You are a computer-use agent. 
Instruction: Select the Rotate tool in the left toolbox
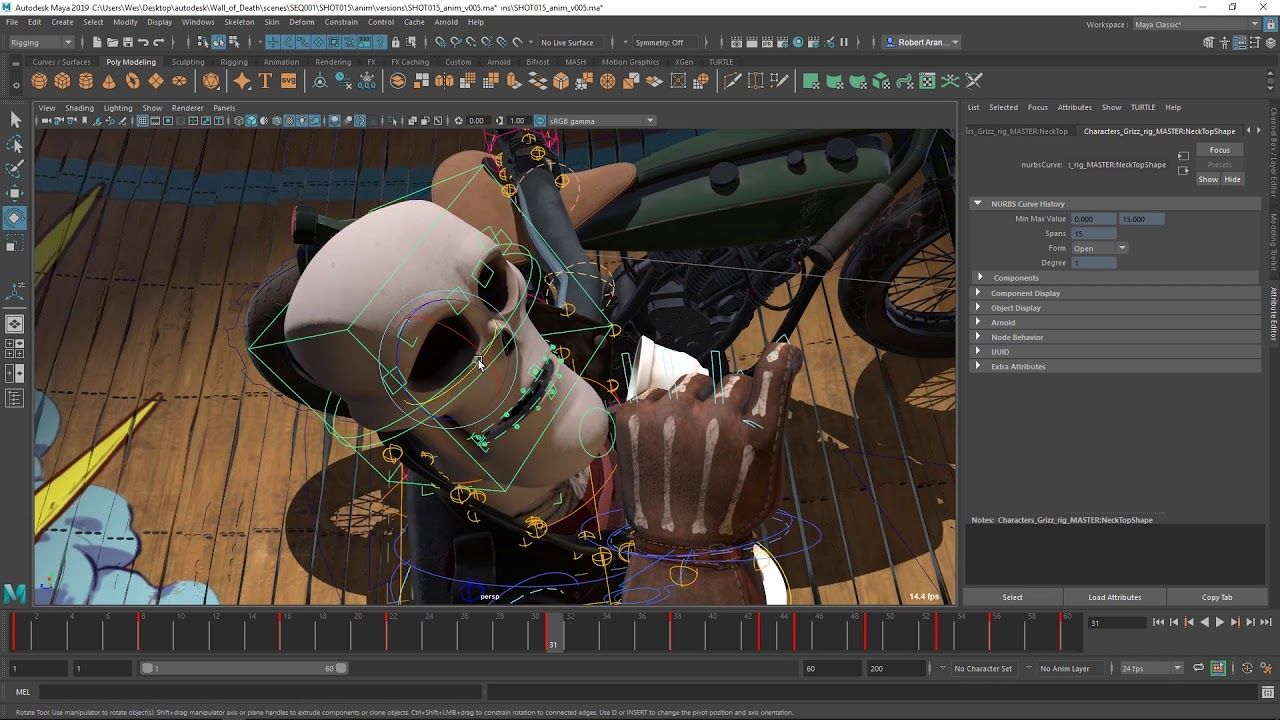14,218
